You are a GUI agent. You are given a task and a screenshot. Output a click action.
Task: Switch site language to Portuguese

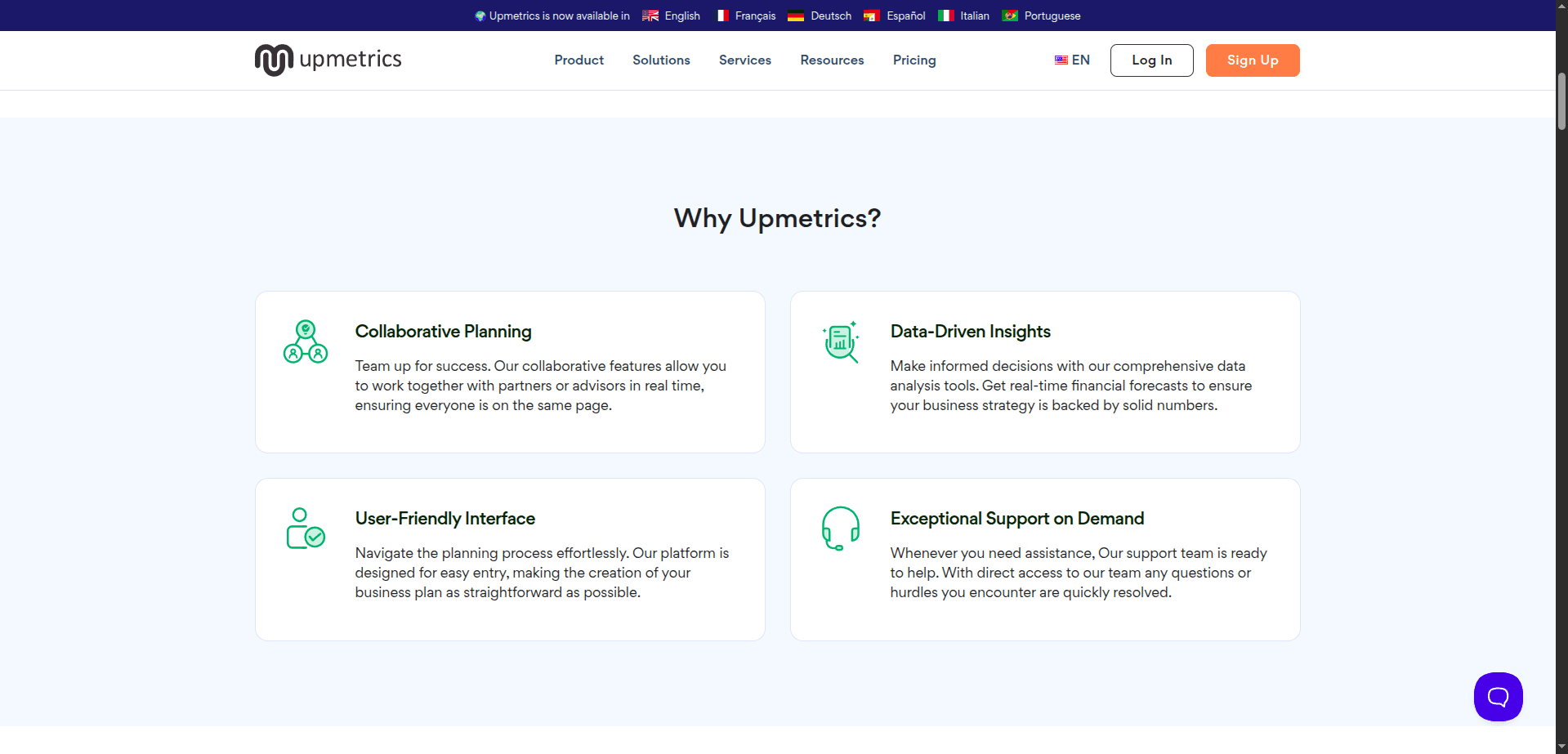tap(1052, 16)
